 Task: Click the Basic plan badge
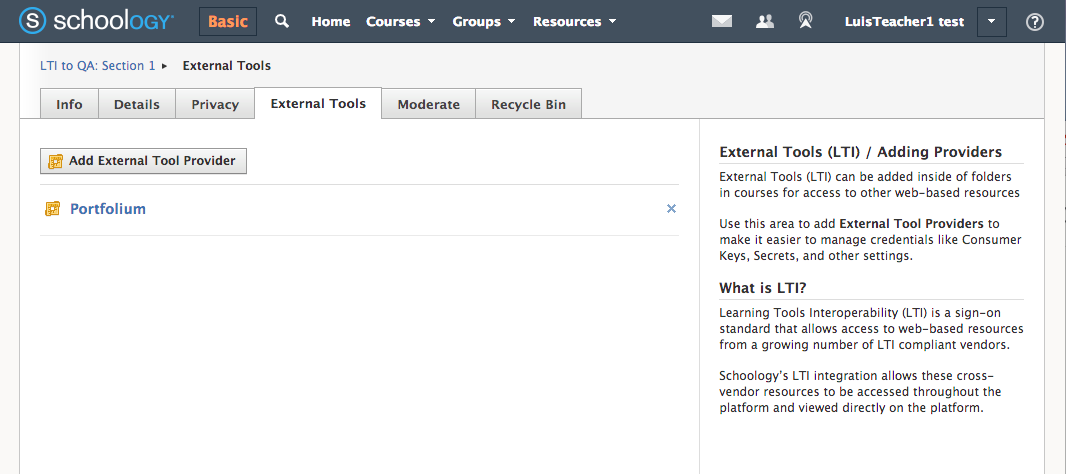pyautogui.click(x=228, y=21)
